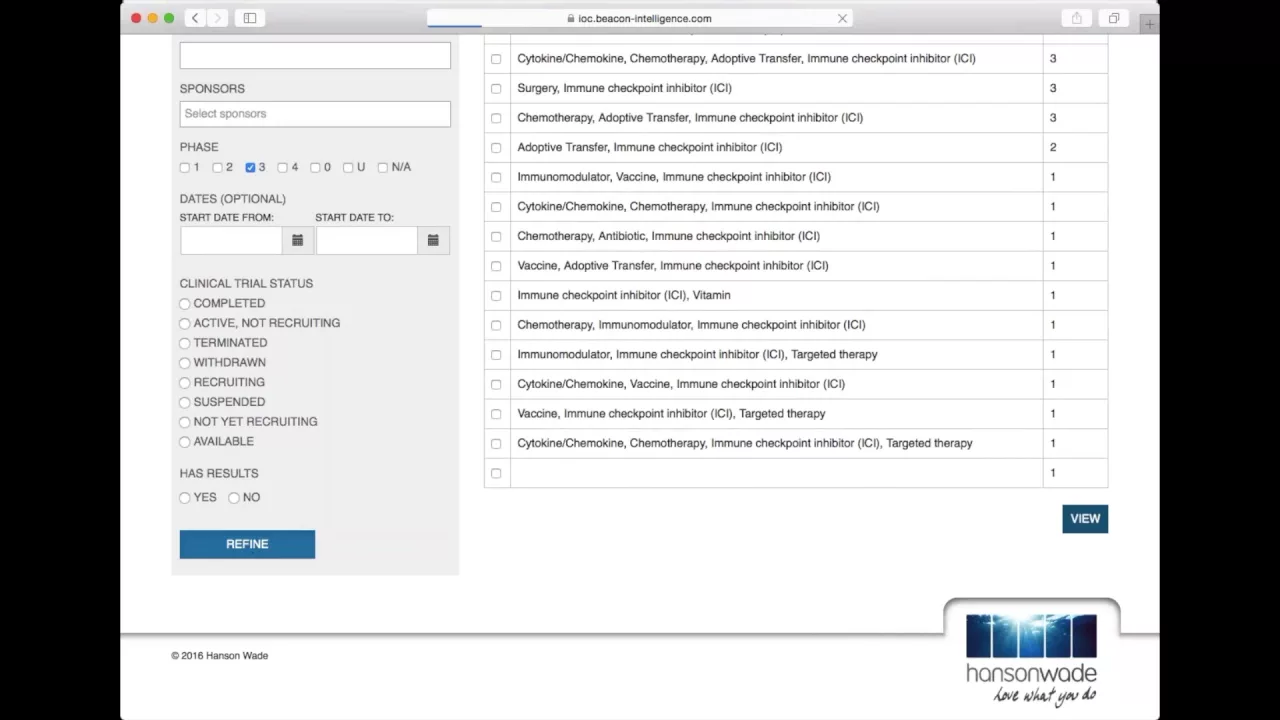Open the Safari share icon
Screen dimensions: 1280x720
1077,18
